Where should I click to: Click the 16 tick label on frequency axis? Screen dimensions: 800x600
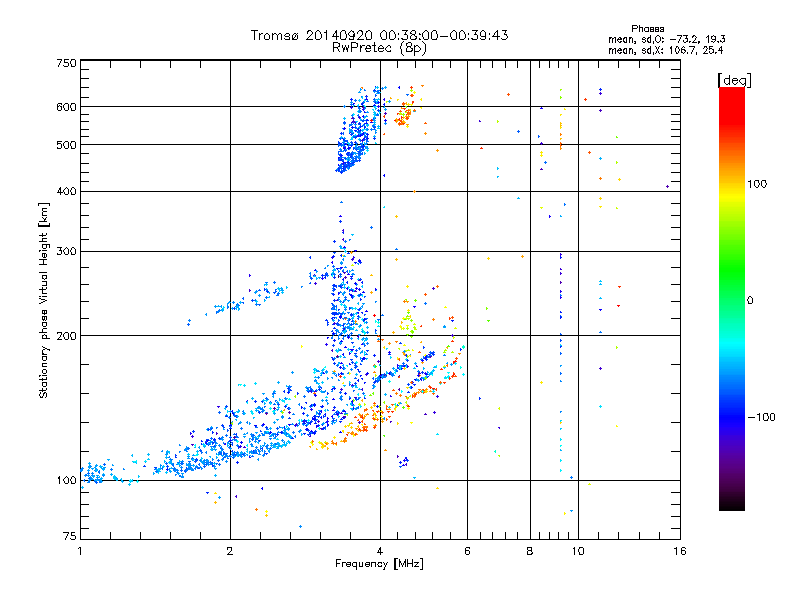coord(680,551)
